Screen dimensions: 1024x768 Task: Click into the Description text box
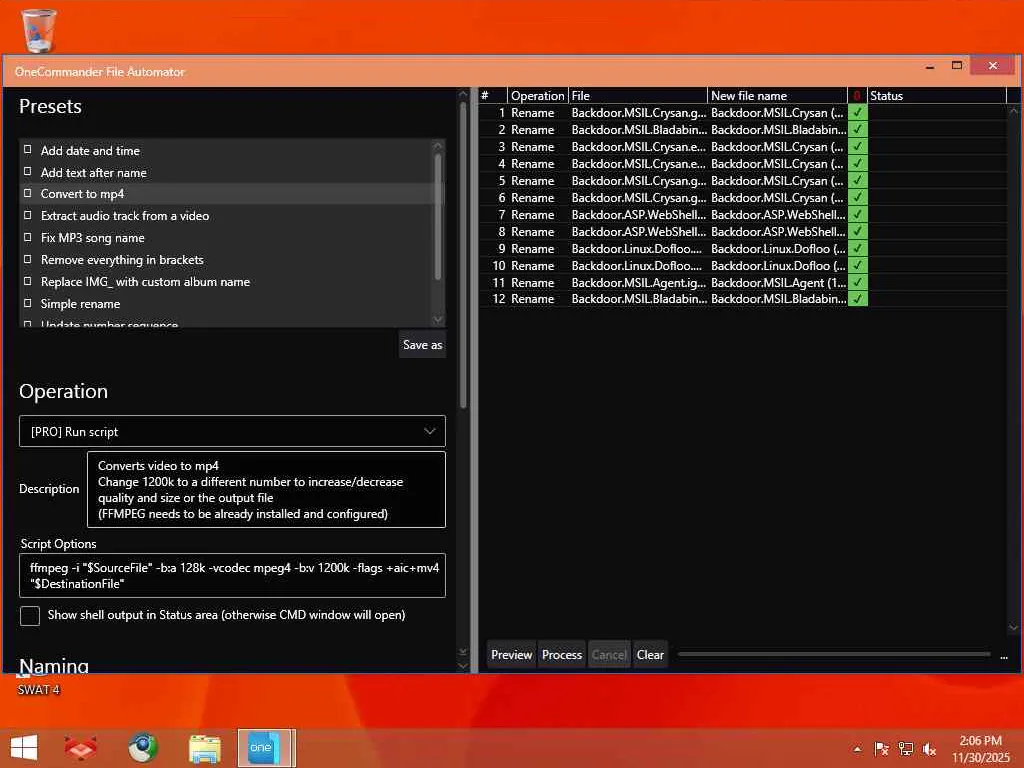pyautogui.click(x=266, y=489)
